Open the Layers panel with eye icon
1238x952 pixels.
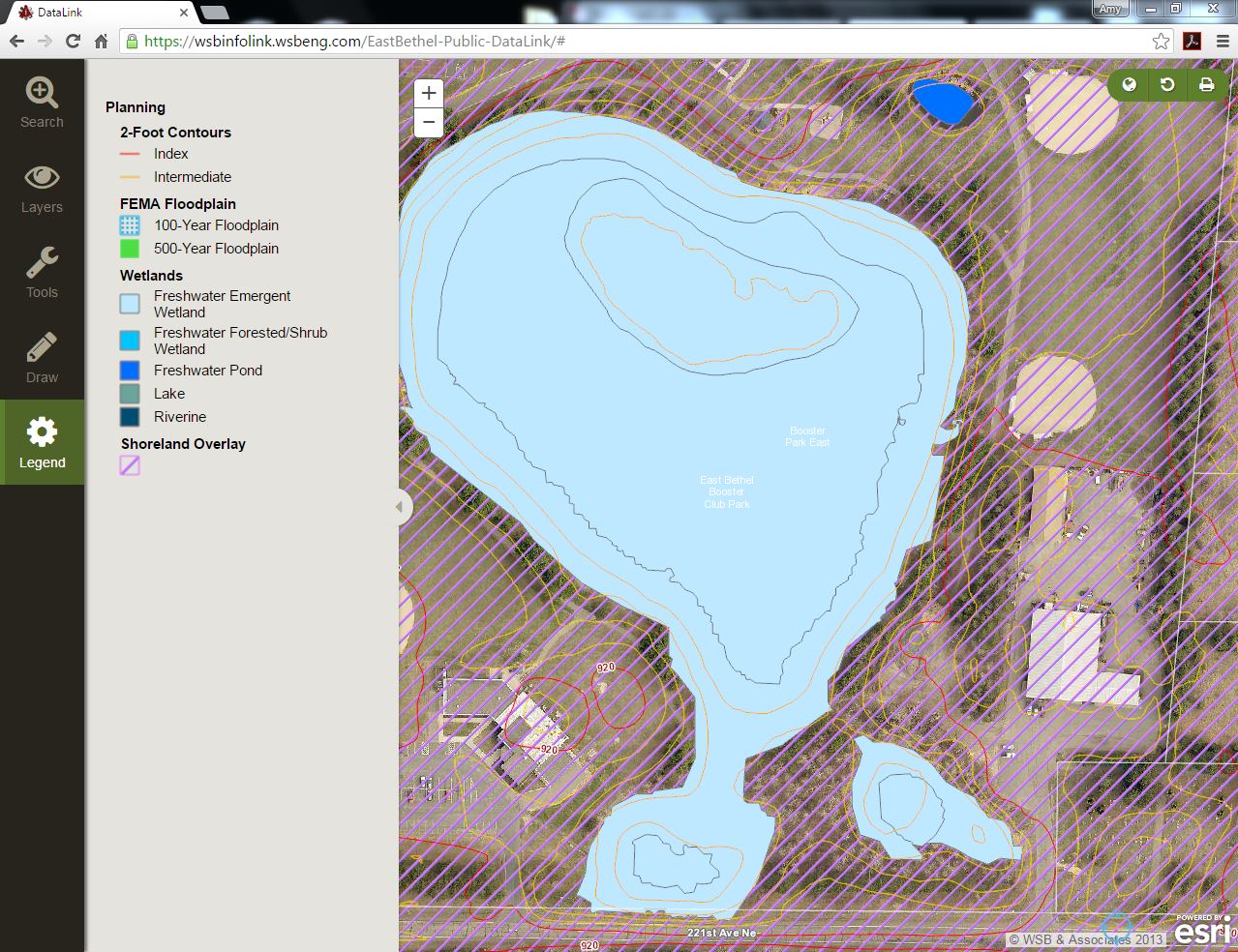[x=42, y=187]
